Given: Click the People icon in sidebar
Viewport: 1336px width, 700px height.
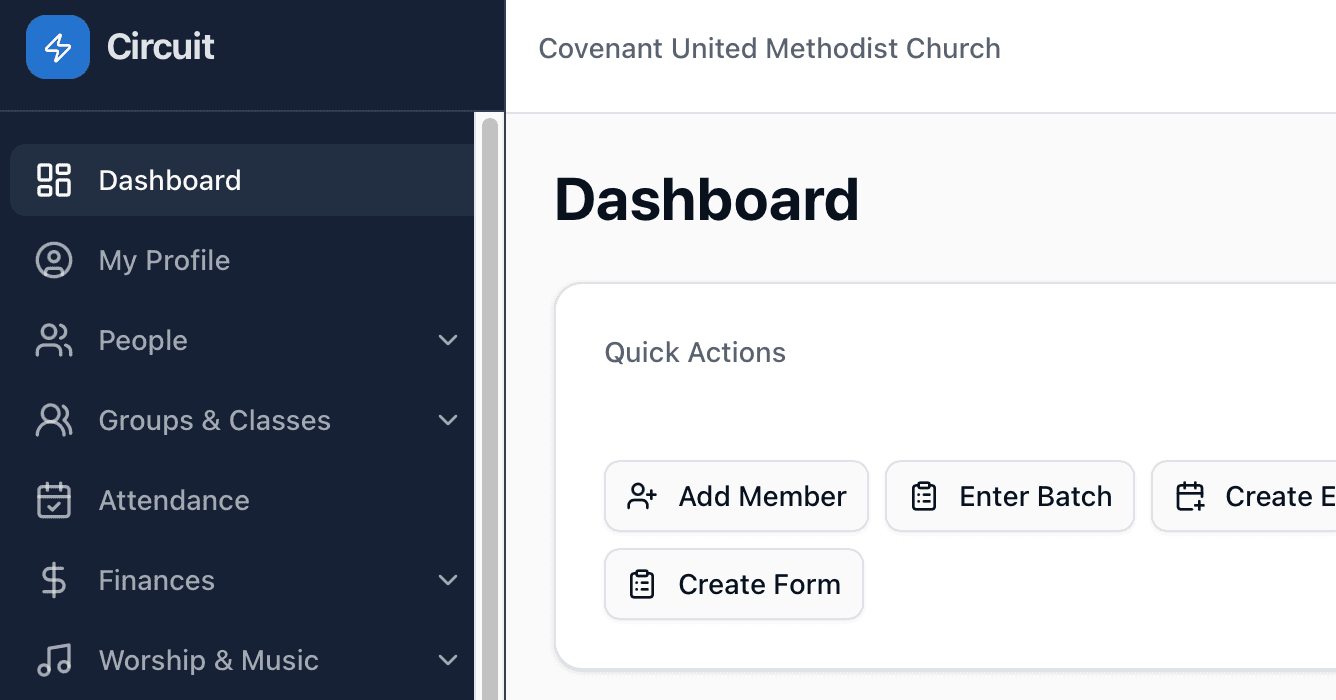Looking at the screenshot, I should point(53,340).
